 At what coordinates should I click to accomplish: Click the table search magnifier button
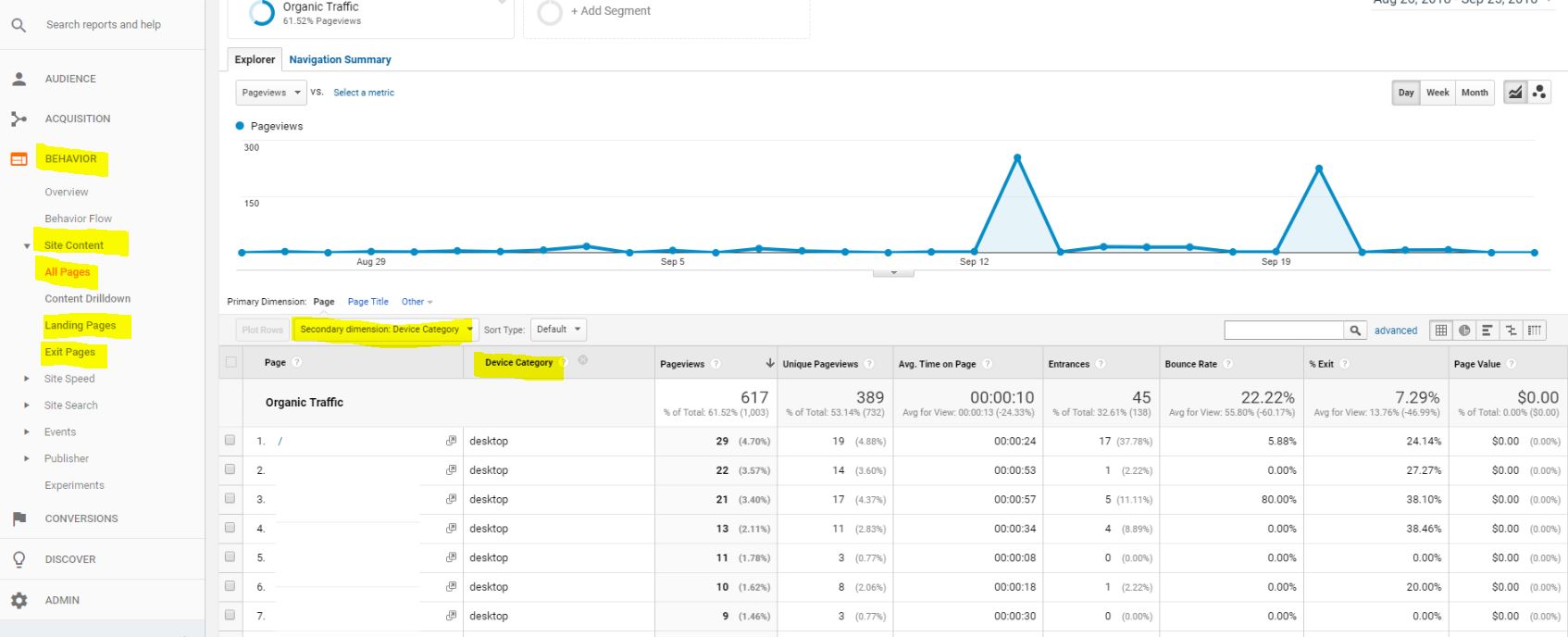[1355, 331]
